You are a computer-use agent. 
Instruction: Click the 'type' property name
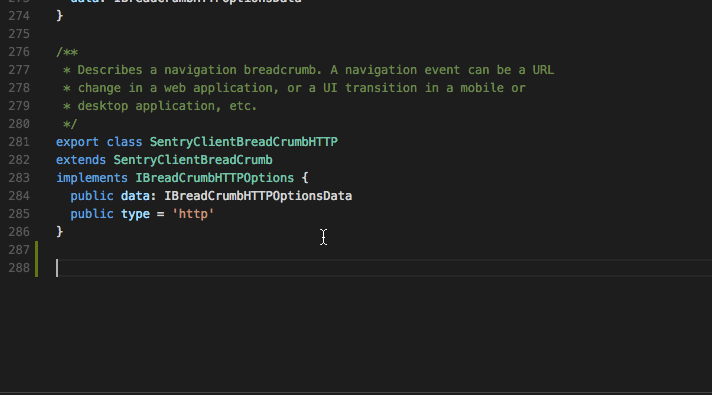click(x=135, y=214)
